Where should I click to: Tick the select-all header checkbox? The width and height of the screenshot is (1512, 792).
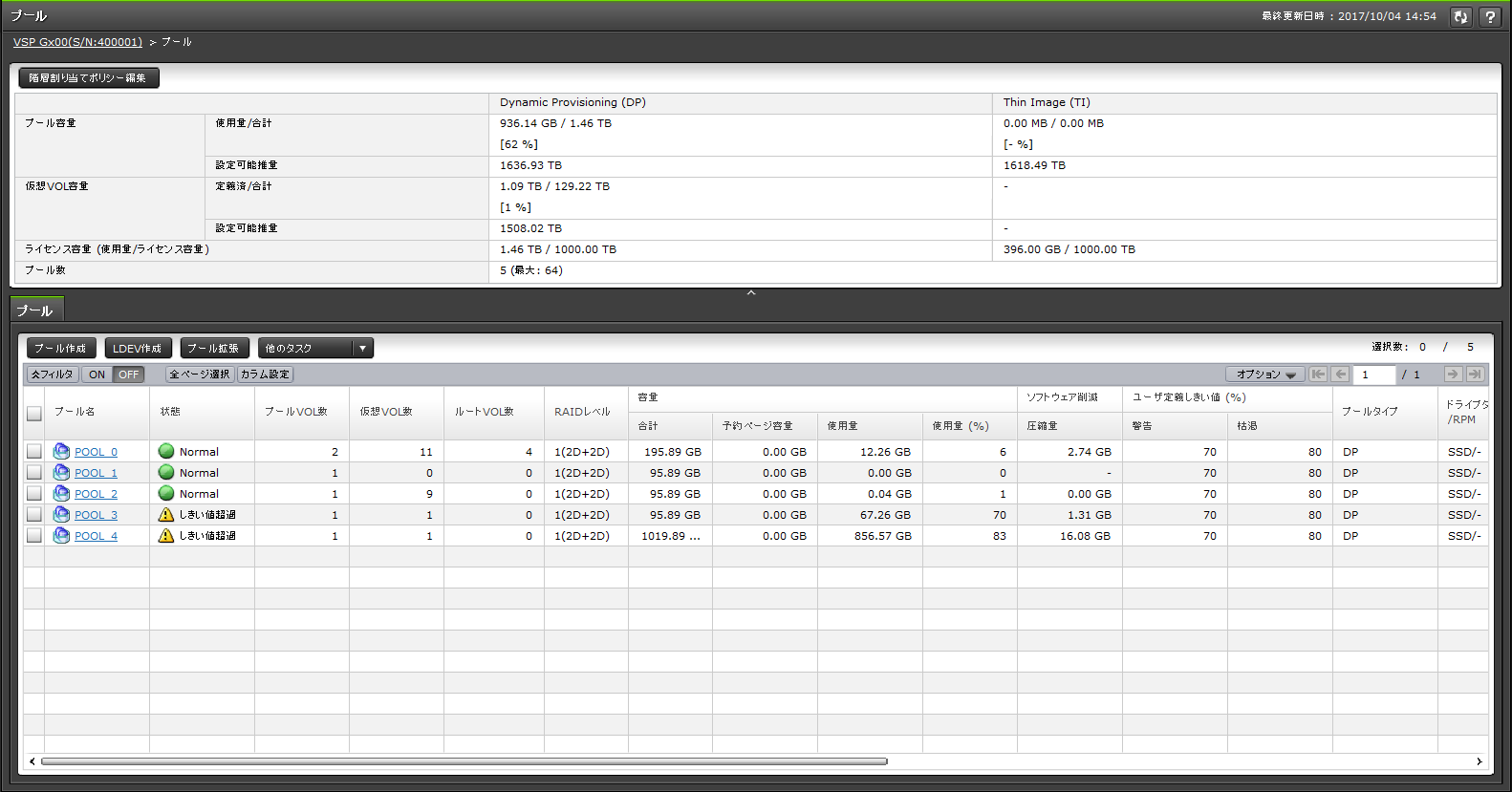[34, 414]
